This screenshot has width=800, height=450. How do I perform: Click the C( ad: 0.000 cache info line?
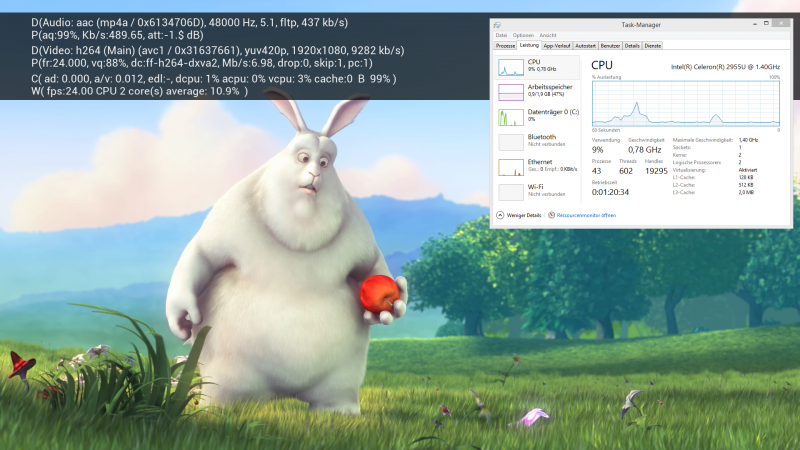(213, 79)
